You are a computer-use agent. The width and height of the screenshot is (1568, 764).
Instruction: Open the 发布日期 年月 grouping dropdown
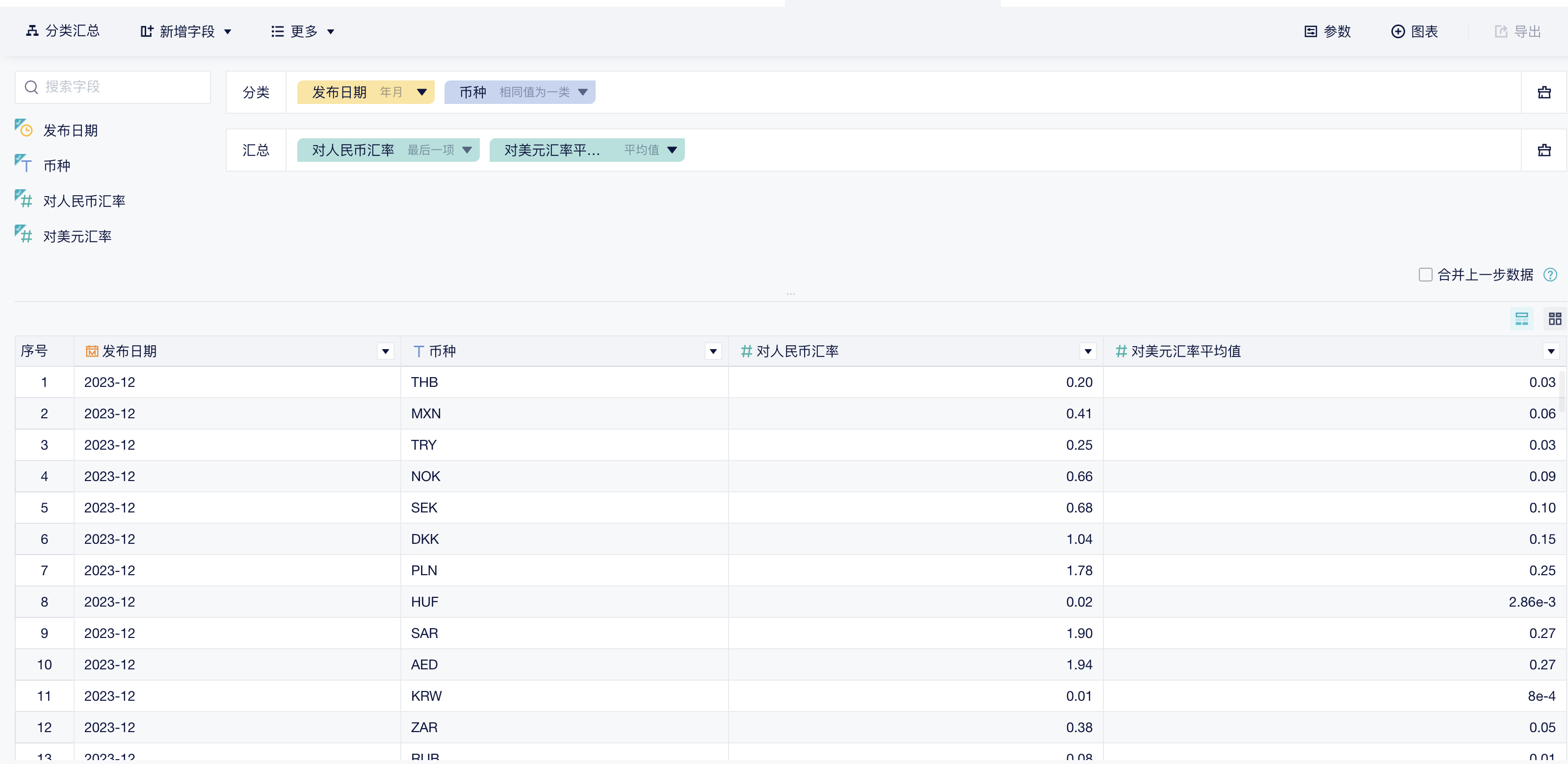point(422,93)
